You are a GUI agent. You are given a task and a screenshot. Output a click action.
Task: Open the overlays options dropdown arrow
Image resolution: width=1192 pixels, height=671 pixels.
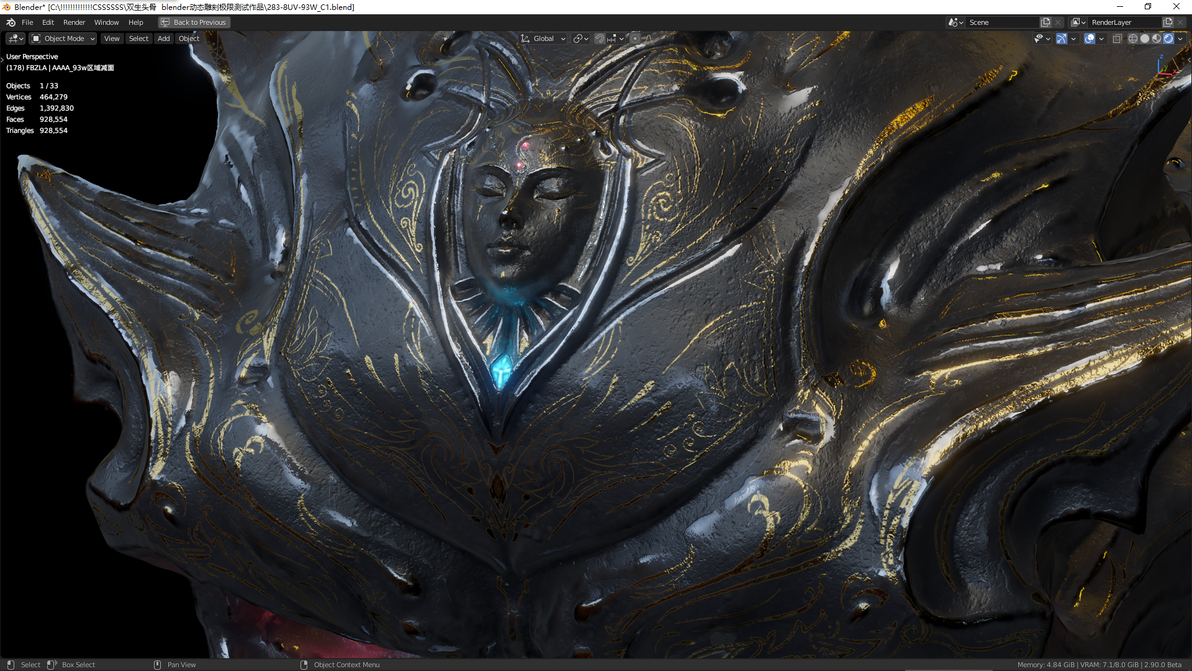click(1102, 38)
